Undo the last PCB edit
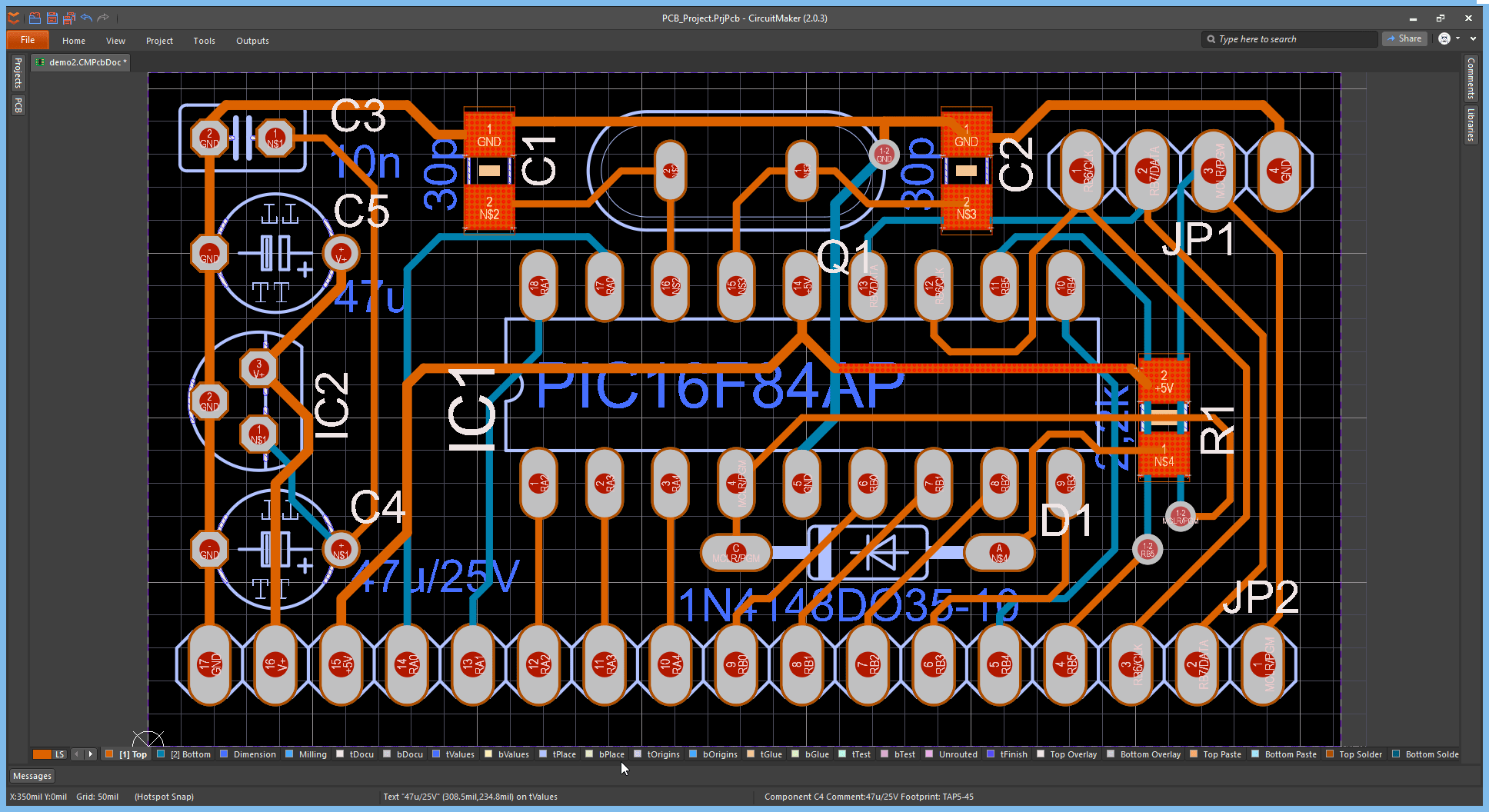The width and height of the screenshot is (1489, 812). click(x=86, y=18)
